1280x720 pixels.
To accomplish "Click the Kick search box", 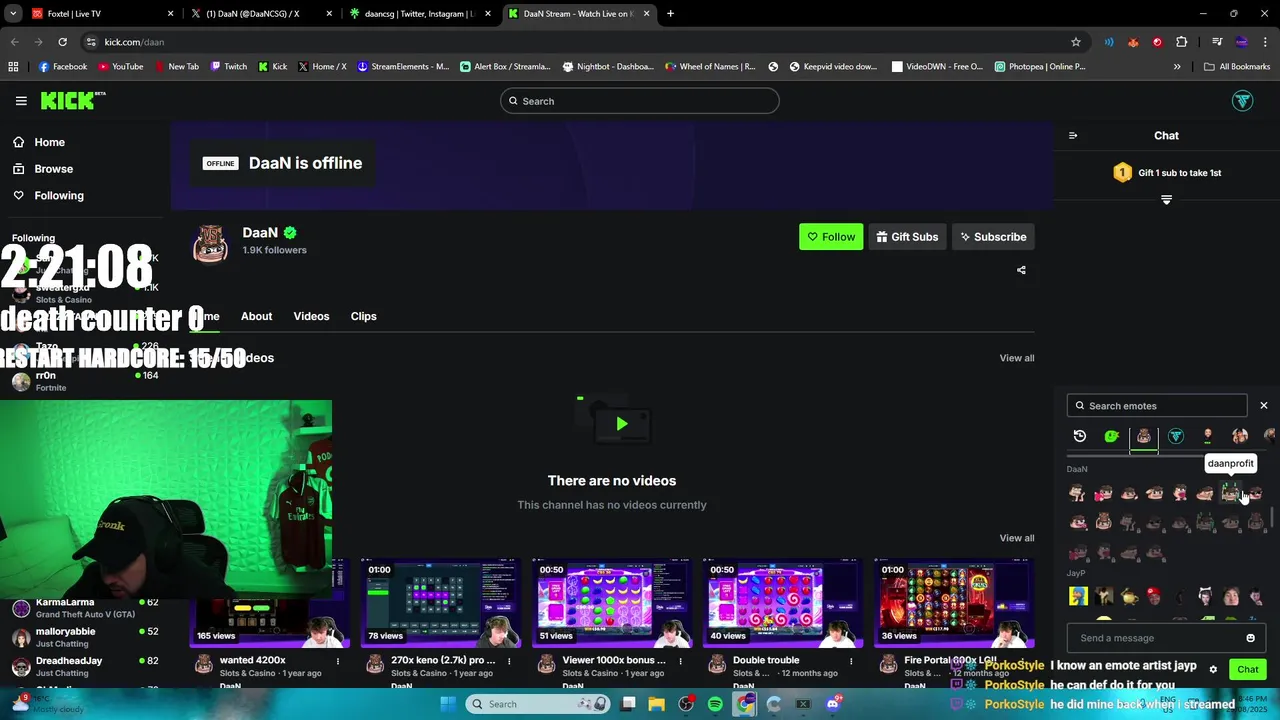I will 640,101.
